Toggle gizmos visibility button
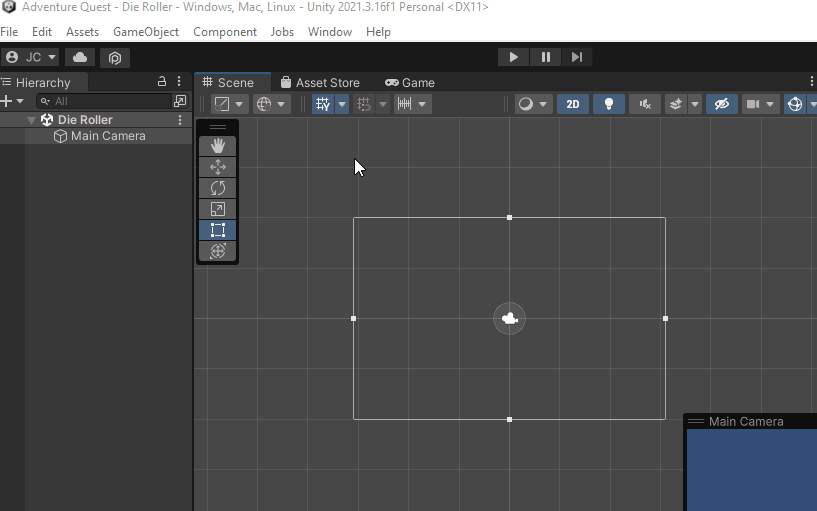The image size is (817, 511). click(x=795, y=104)
